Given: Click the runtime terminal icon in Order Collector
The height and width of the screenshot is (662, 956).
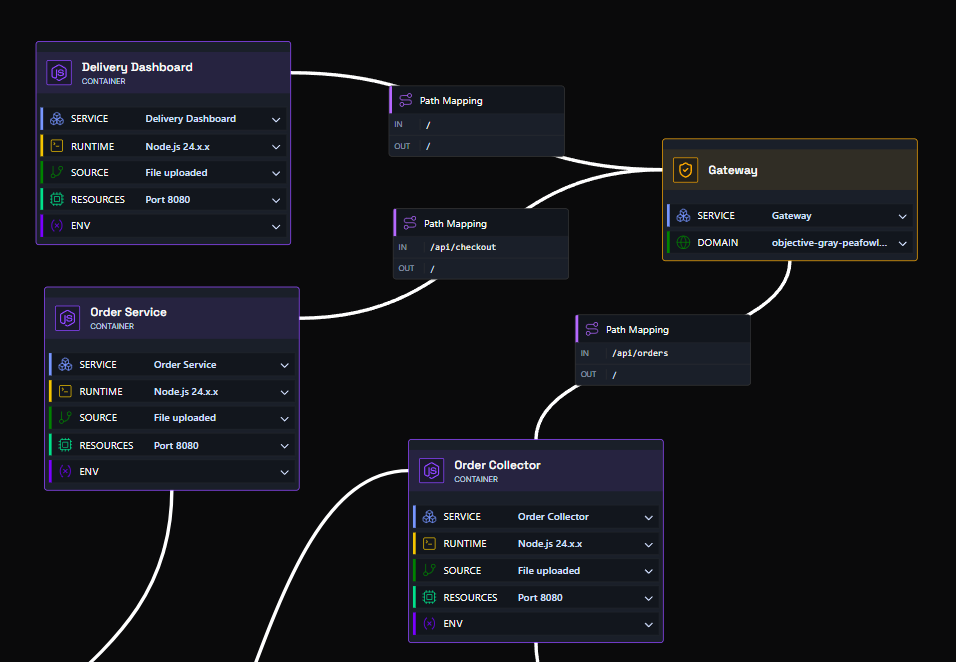Looking at the screenshot, I should (x=429, y=543).
